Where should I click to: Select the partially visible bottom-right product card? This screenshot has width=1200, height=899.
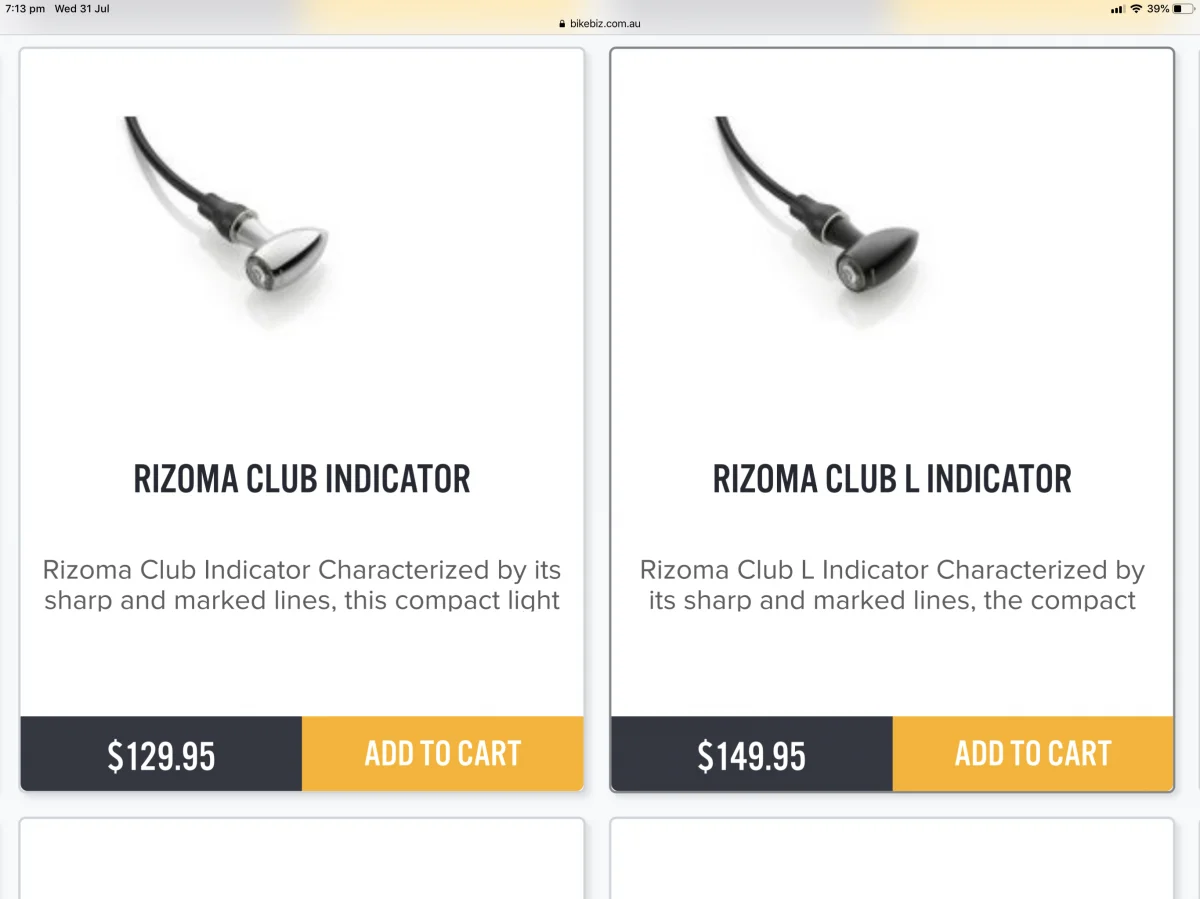pyautogui.click(x=892, y=859)
